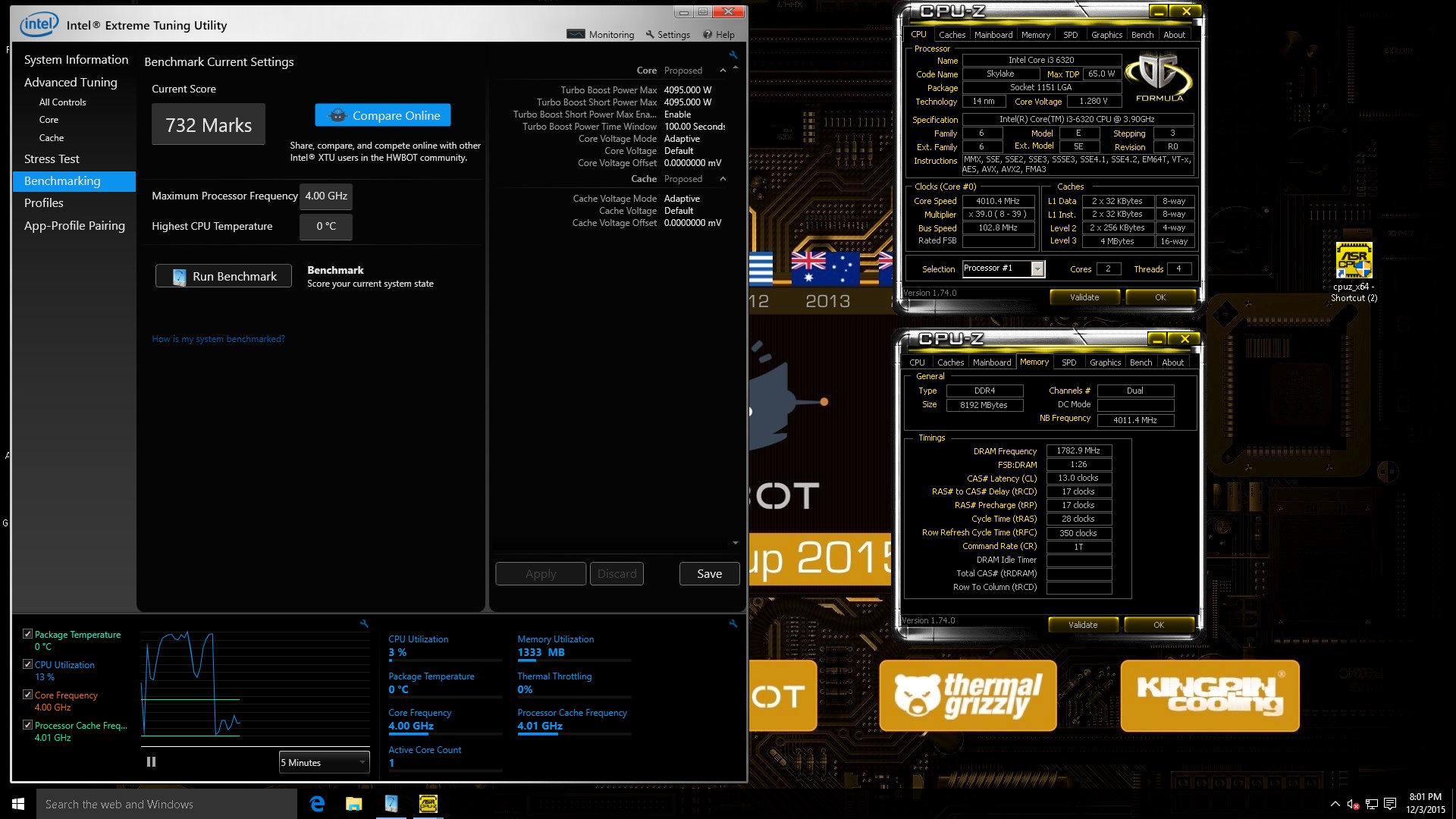
Task: Click OK in bottom CPU-Z window
Action: coord(1159,625)
